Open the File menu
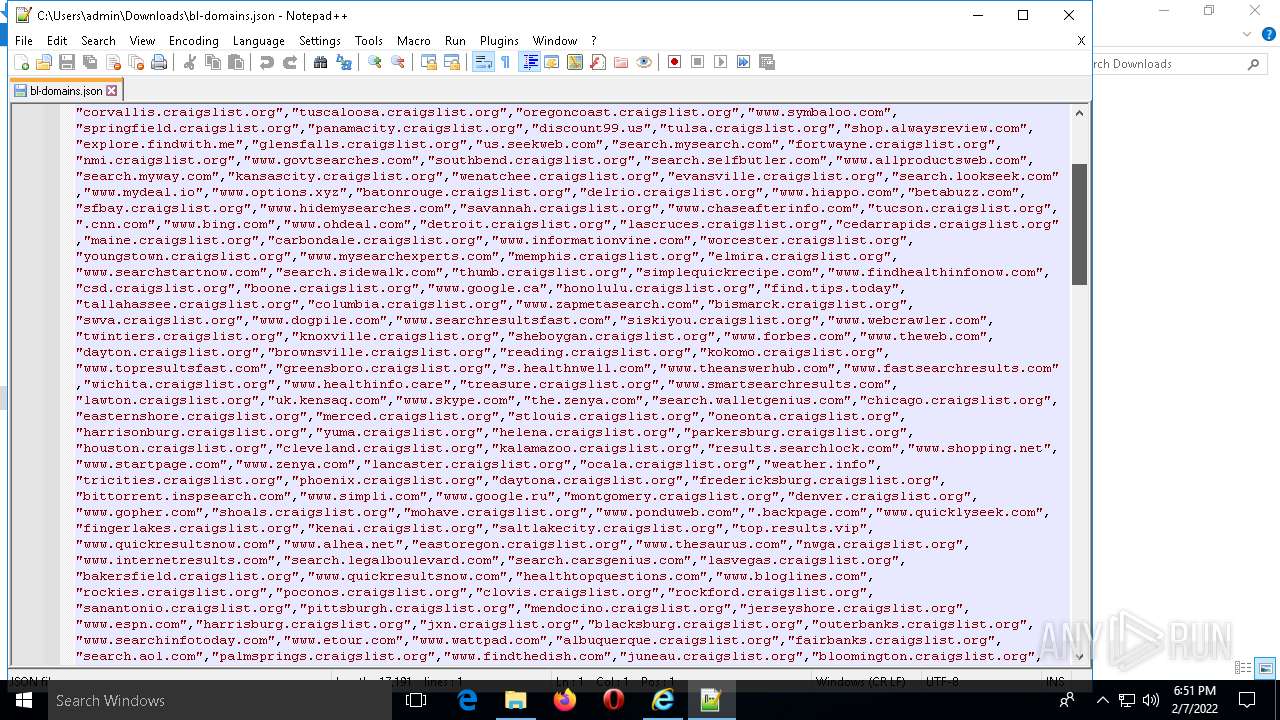The width and height of the screenshot is (1280, 720). click(x=24, y=41)
